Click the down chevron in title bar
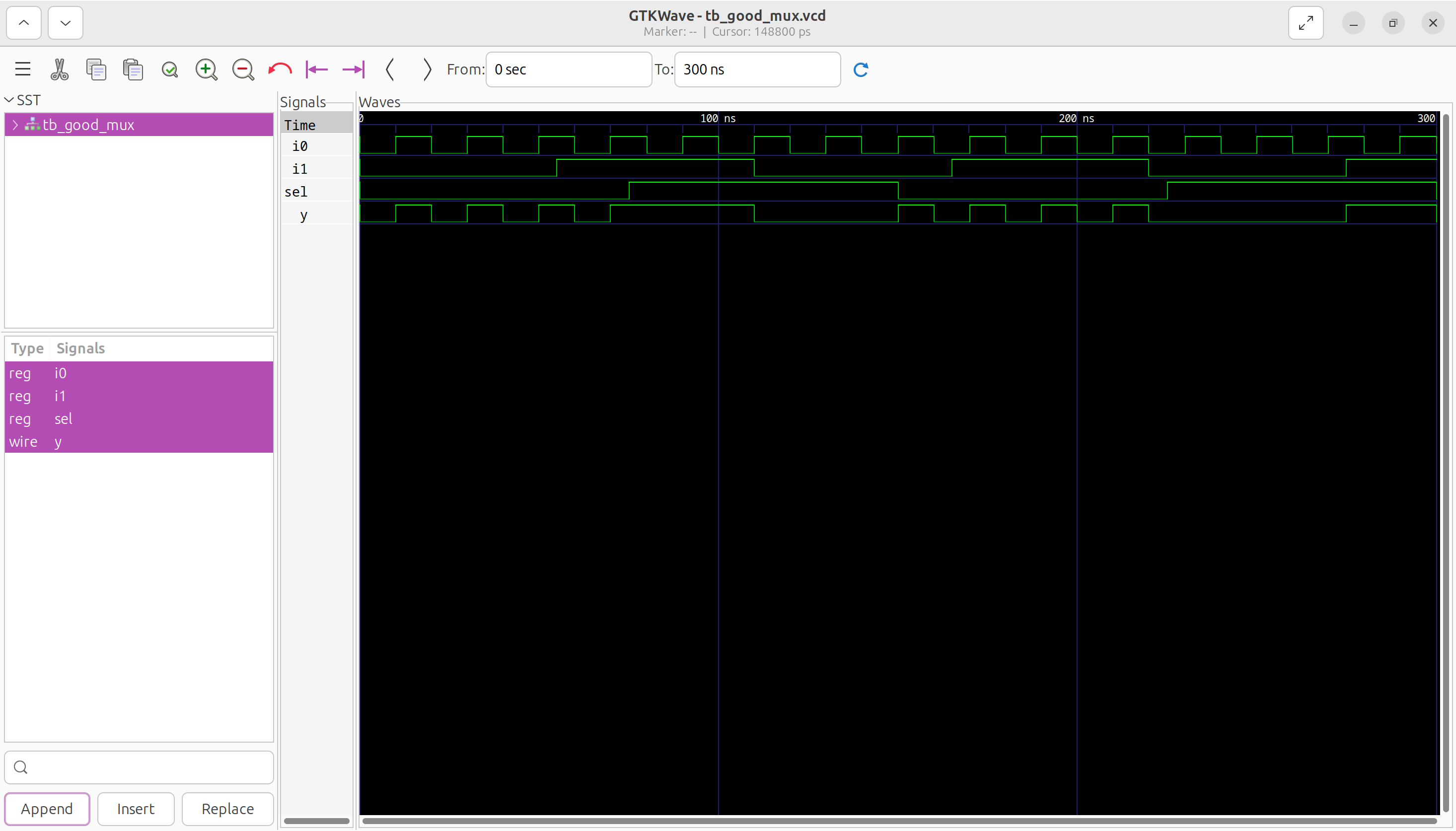Screen dimensions: 1456x831 [65, 23]
